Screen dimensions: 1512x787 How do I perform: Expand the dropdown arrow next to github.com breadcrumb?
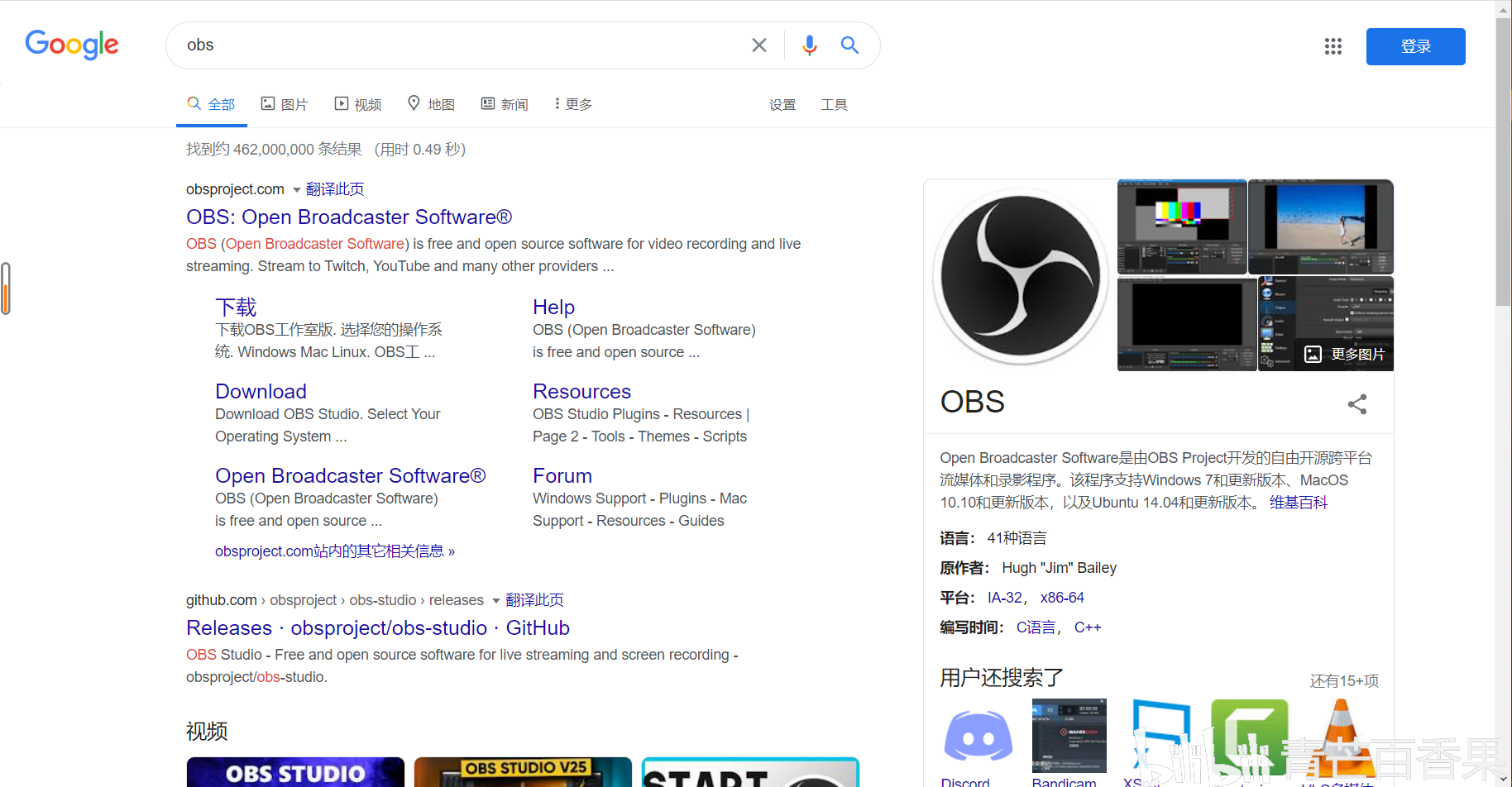click(x=496, y=601)
